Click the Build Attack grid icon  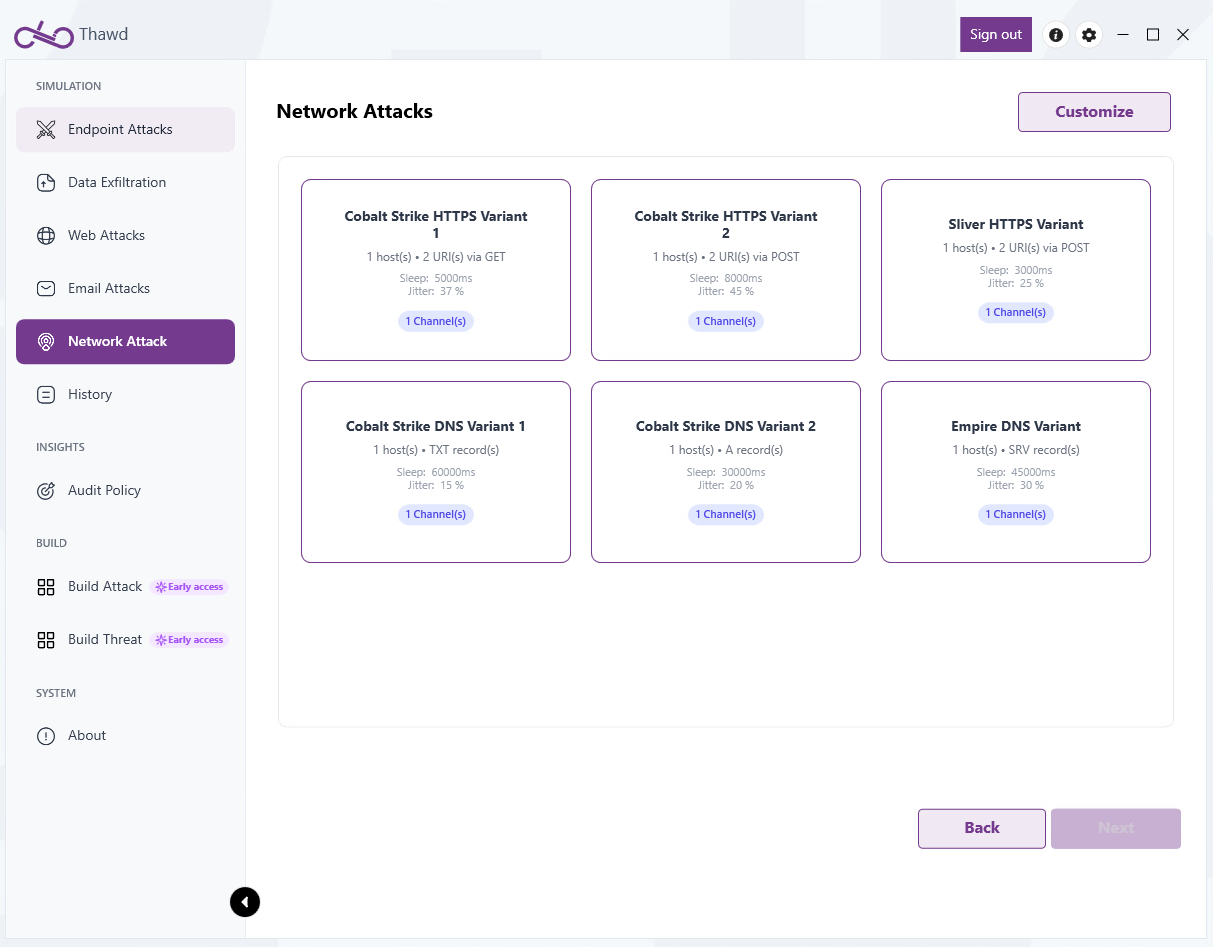point(46,587)
